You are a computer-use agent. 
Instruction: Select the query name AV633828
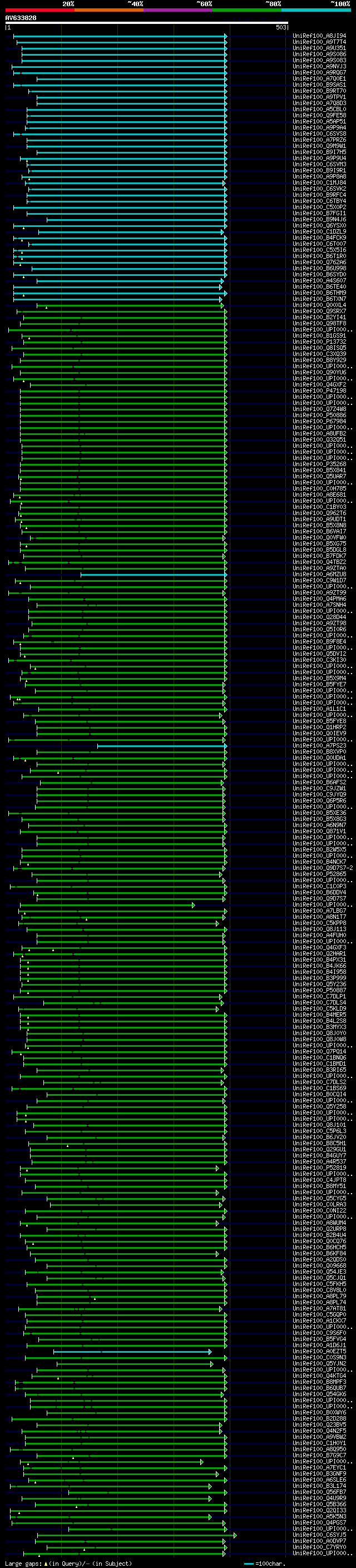(21, 18)
